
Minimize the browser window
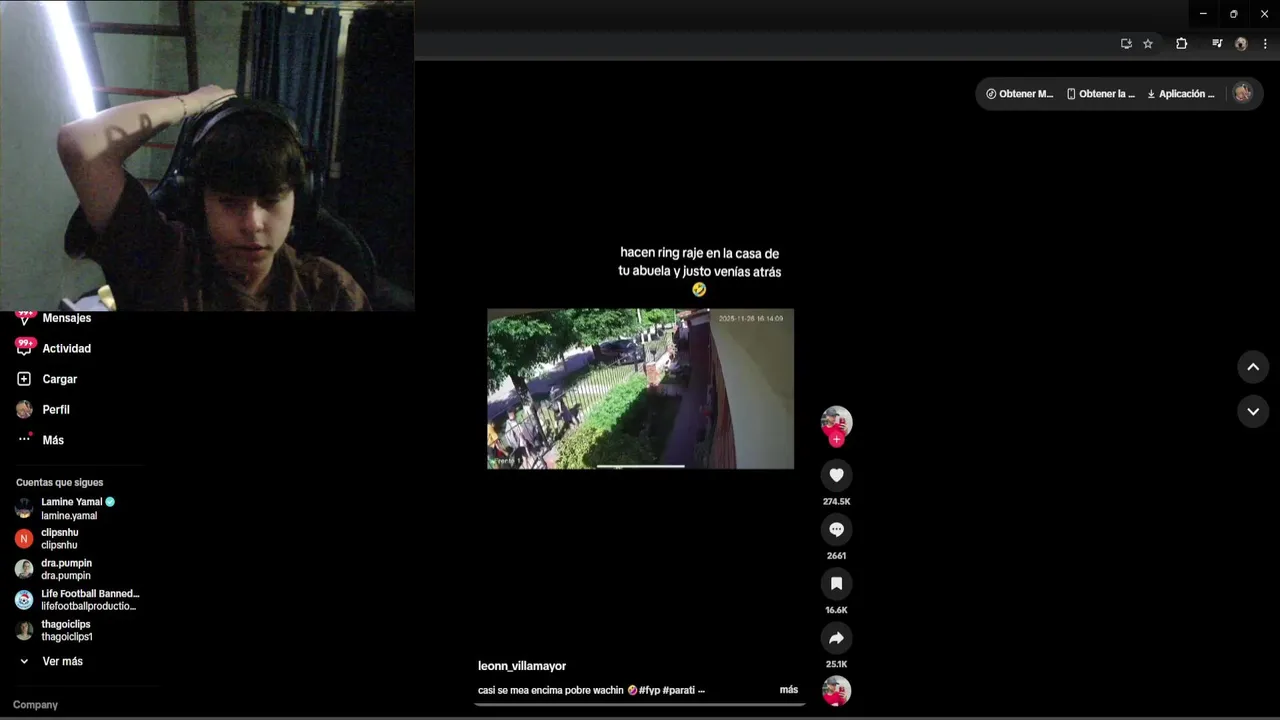1203,14
